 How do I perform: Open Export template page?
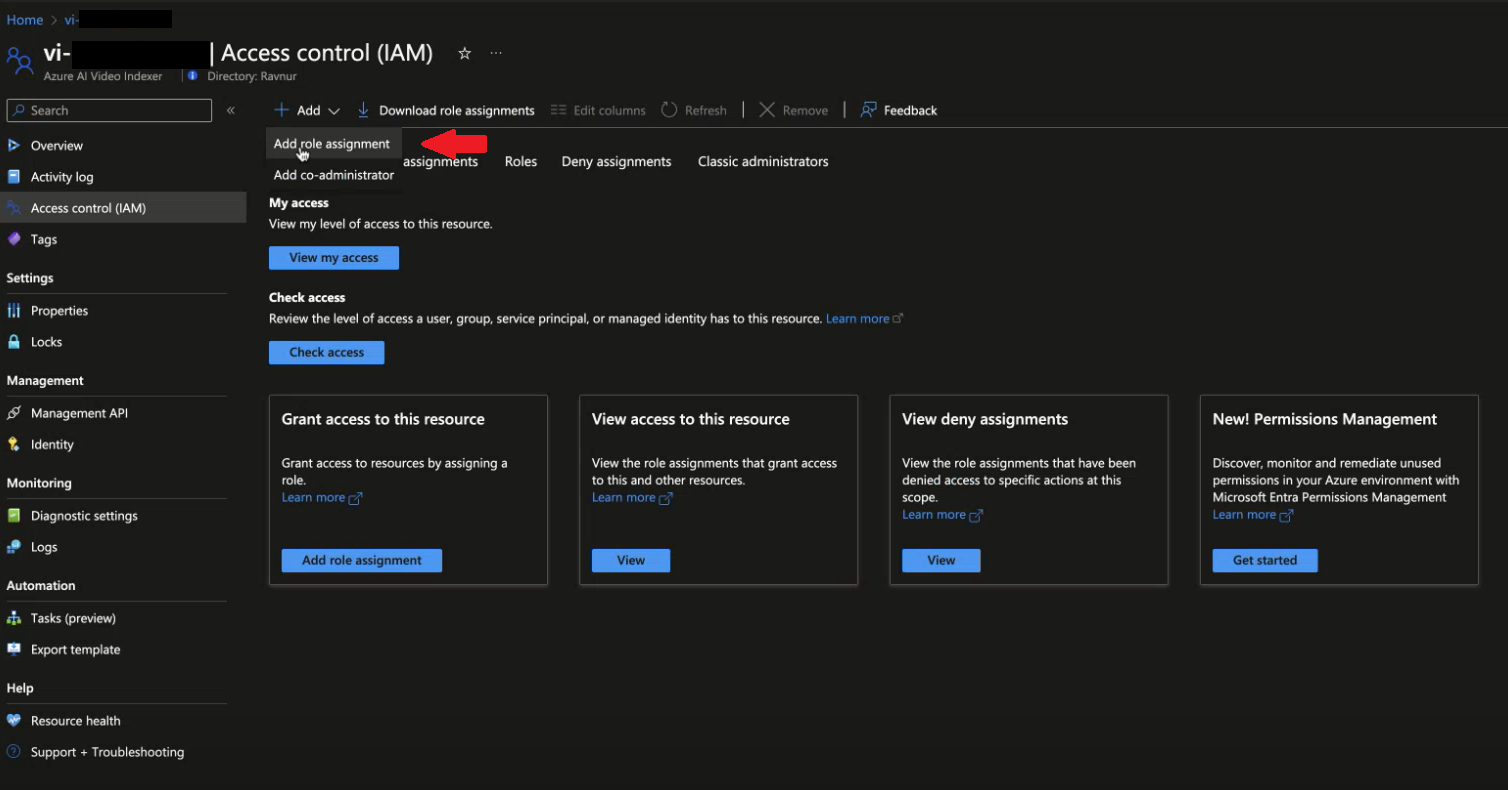75,650
